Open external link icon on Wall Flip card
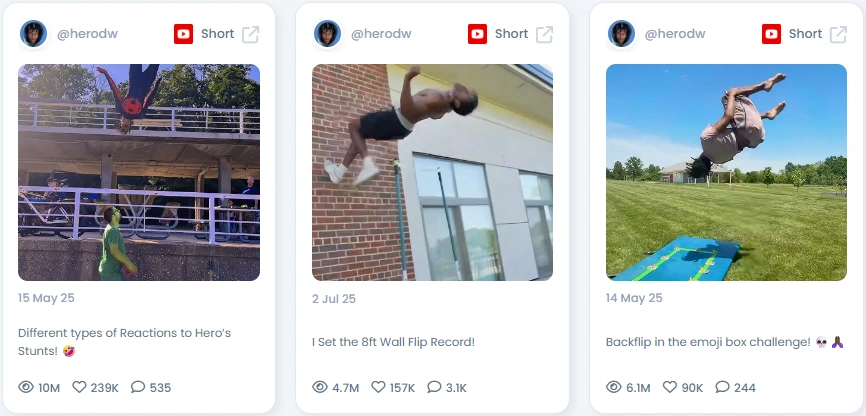866x416 pixels. 545,34
